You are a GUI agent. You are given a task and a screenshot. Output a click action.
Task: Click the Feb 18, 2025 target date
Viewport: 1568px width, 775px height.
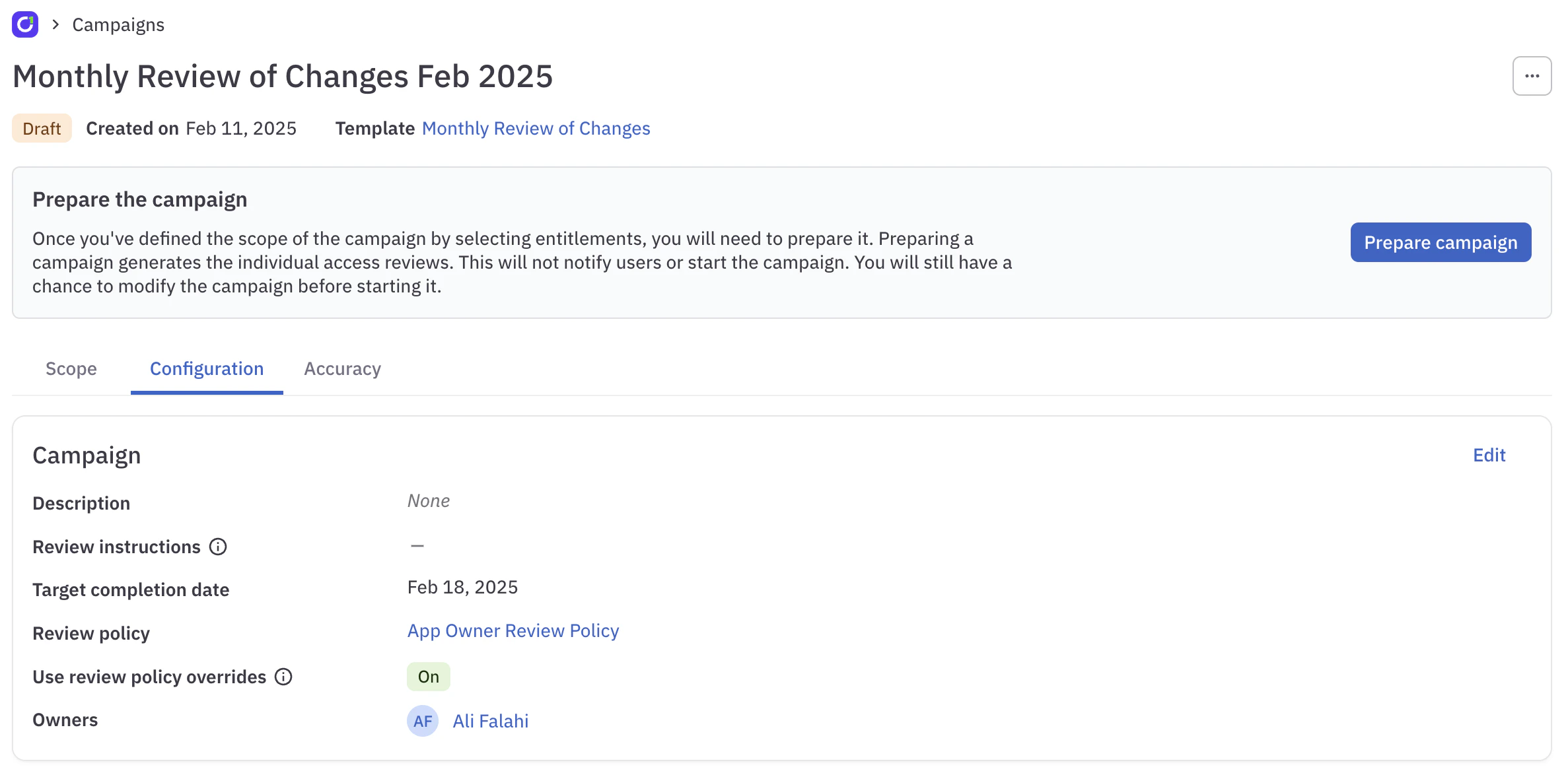(x=462, y=587)
